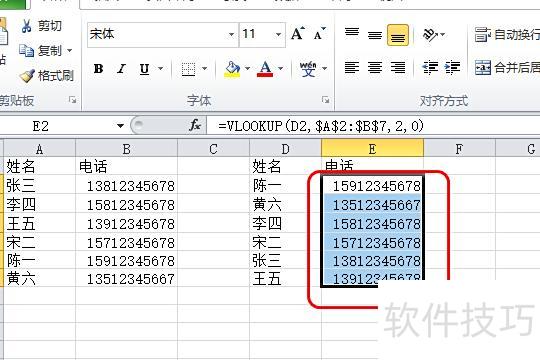The image size is (540, 360).
Task: Click the active cell E2 showing 15912345678
Action: coord(372,185)
